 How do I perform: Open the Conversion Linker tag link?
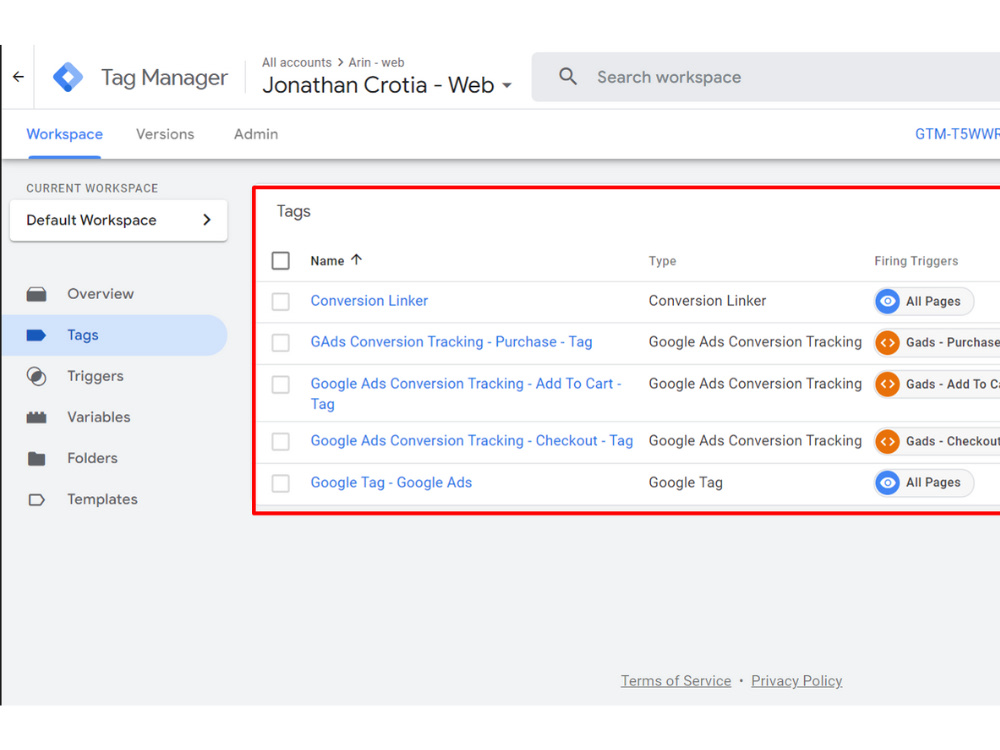(x=369, y=300)
